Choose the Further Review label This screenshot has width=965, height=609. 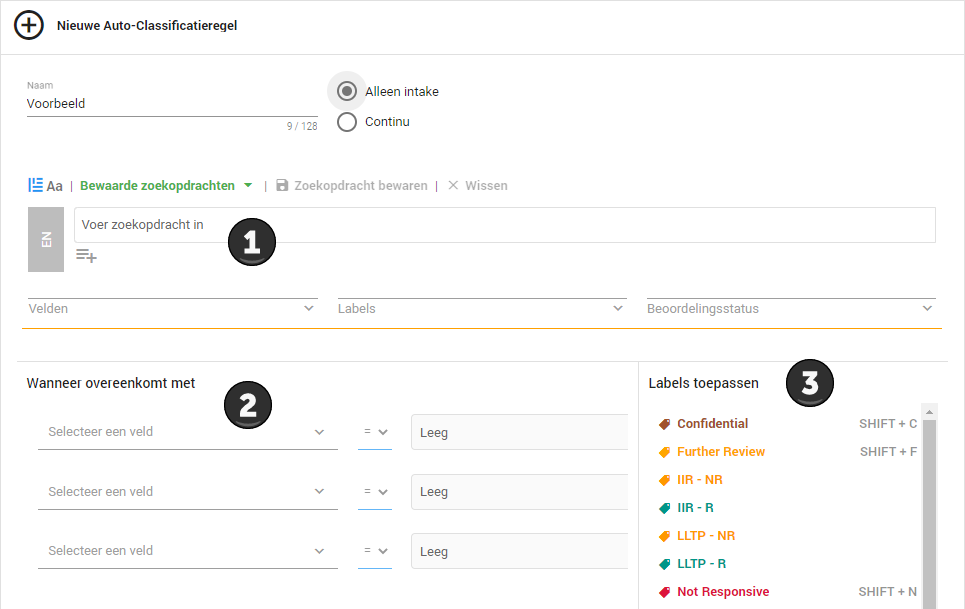(721, 452)
